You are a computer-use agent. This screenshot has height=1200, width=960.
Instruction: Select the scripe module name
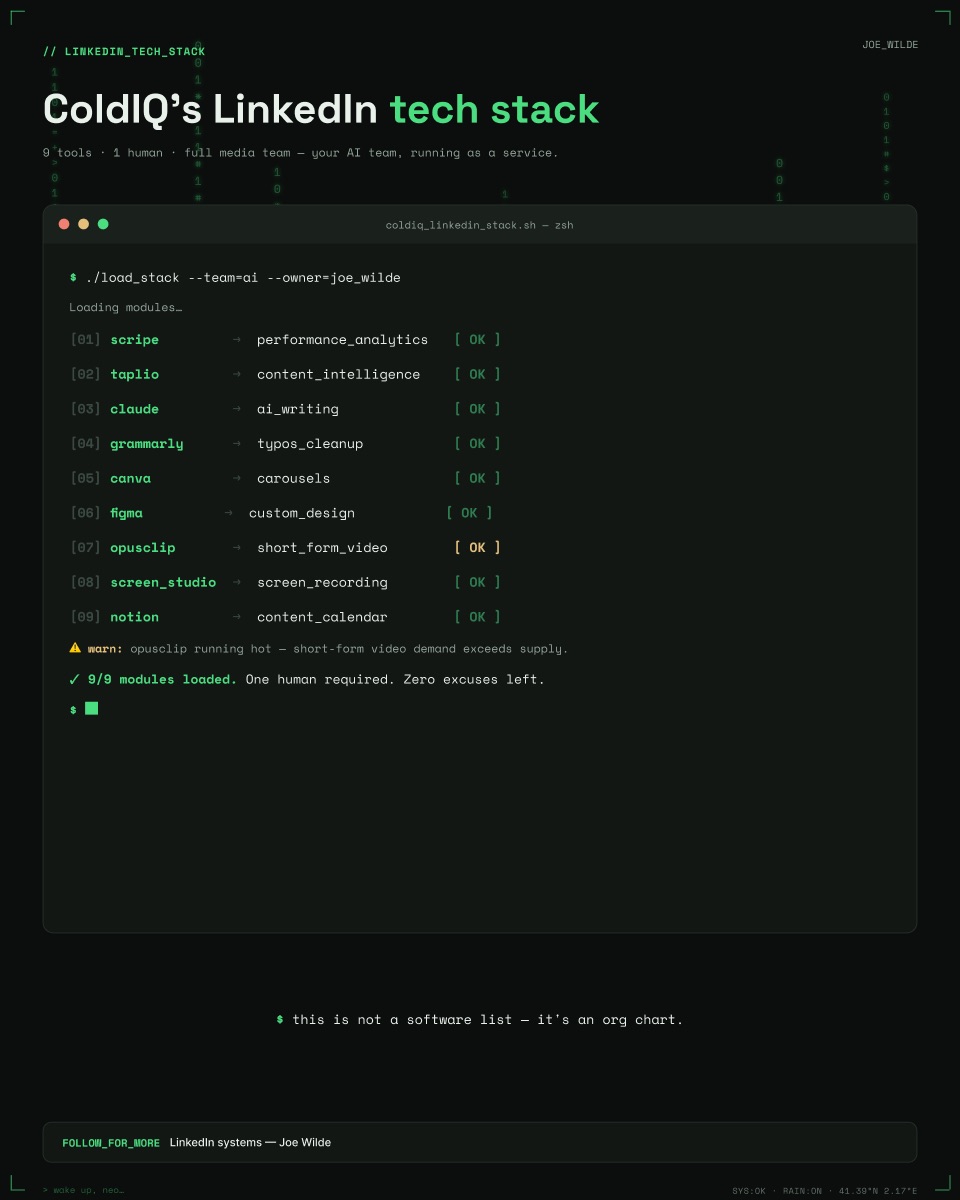(x=135, y=340)
